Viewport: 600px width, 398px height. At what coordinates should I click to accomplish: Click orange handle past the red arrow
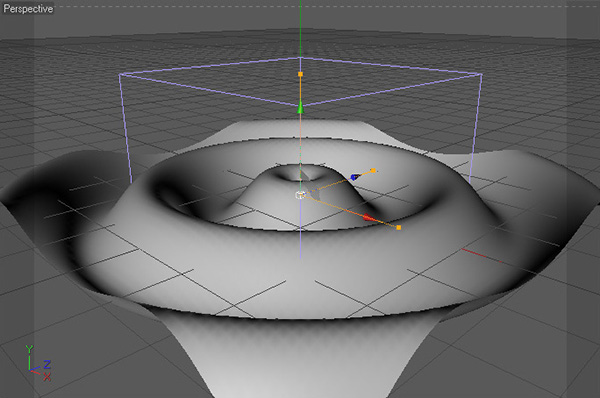tap(399, 227)
